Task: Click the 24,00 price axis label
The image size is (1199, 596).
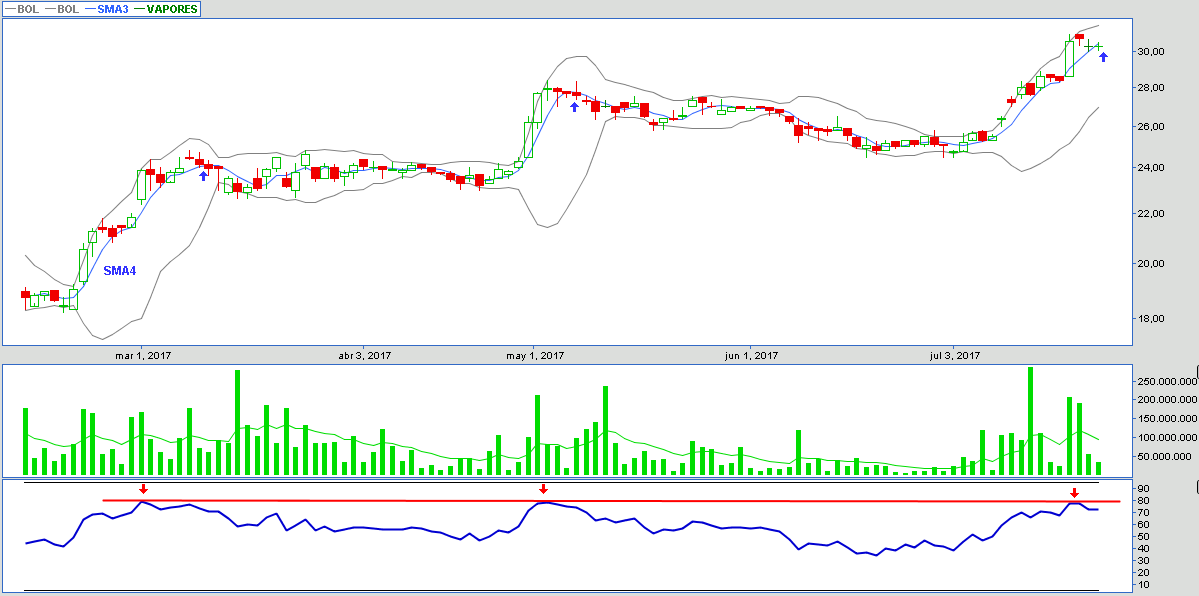Action: pyautogui.click(x=1151, y=168)
